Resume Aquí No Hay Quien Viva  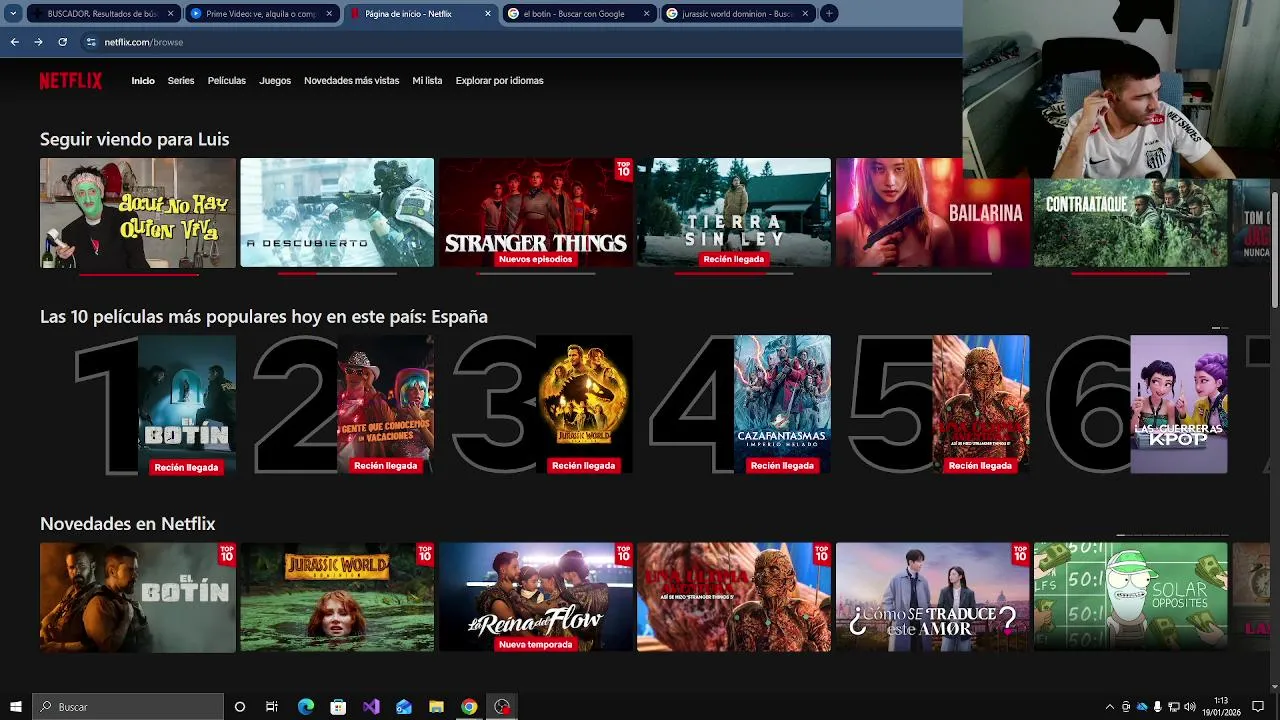click(x=138, y=212)
